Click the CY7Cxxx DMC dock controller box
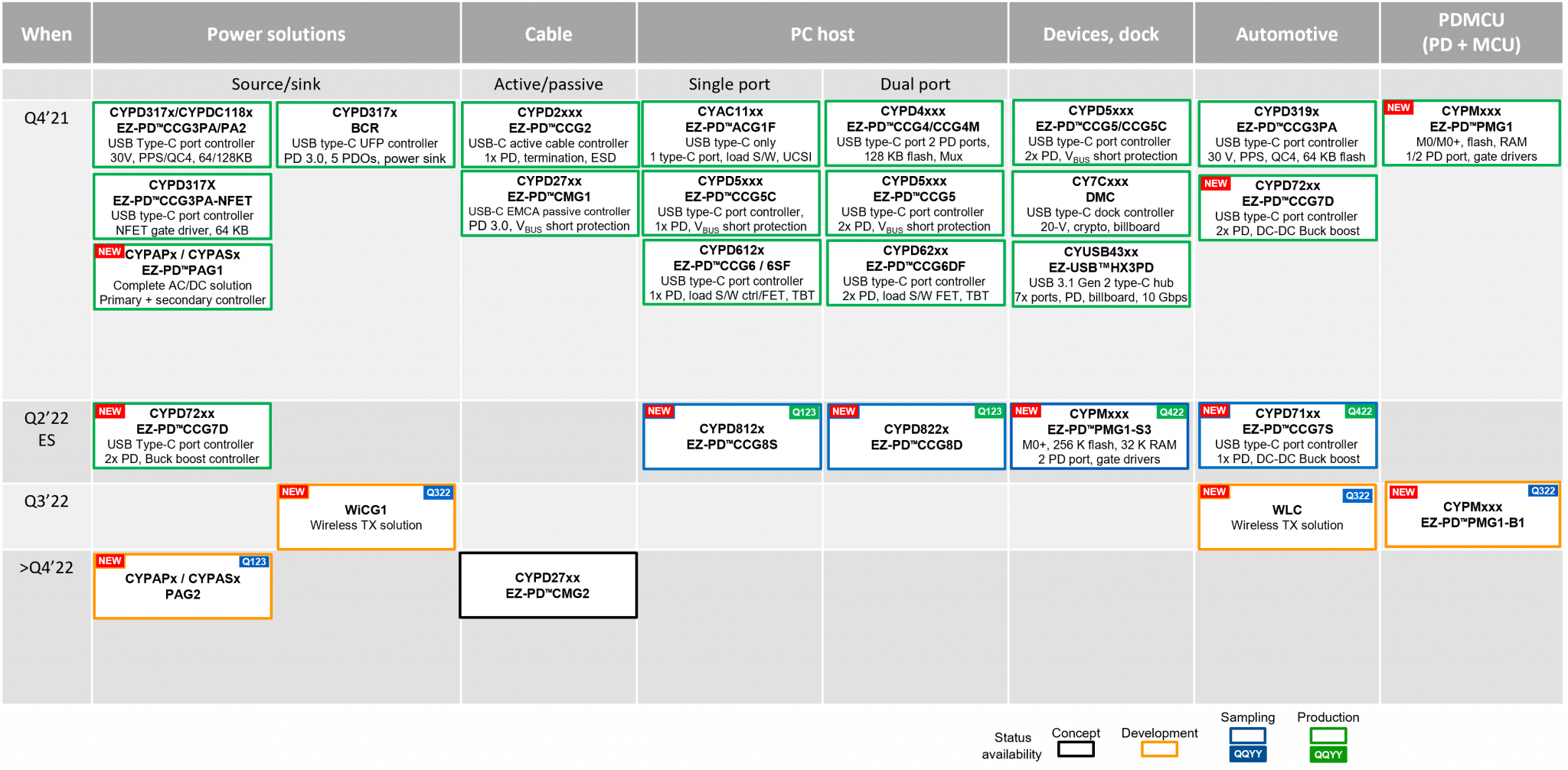This screenshot has width=1568, height=770. coord(1100,204)
